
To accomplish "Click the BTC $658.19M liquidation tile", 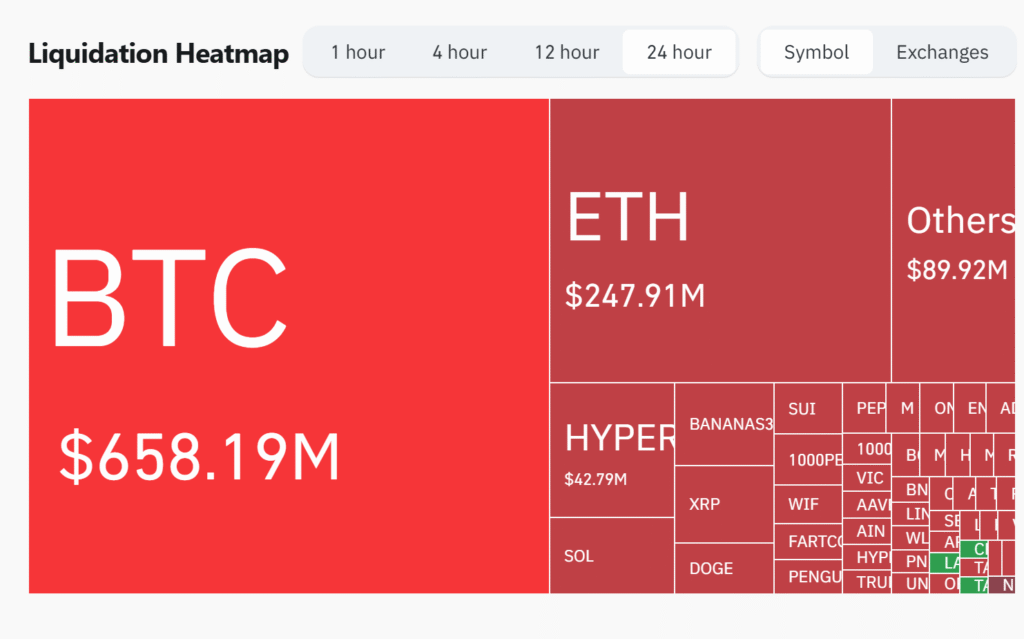I will point(289,345).
